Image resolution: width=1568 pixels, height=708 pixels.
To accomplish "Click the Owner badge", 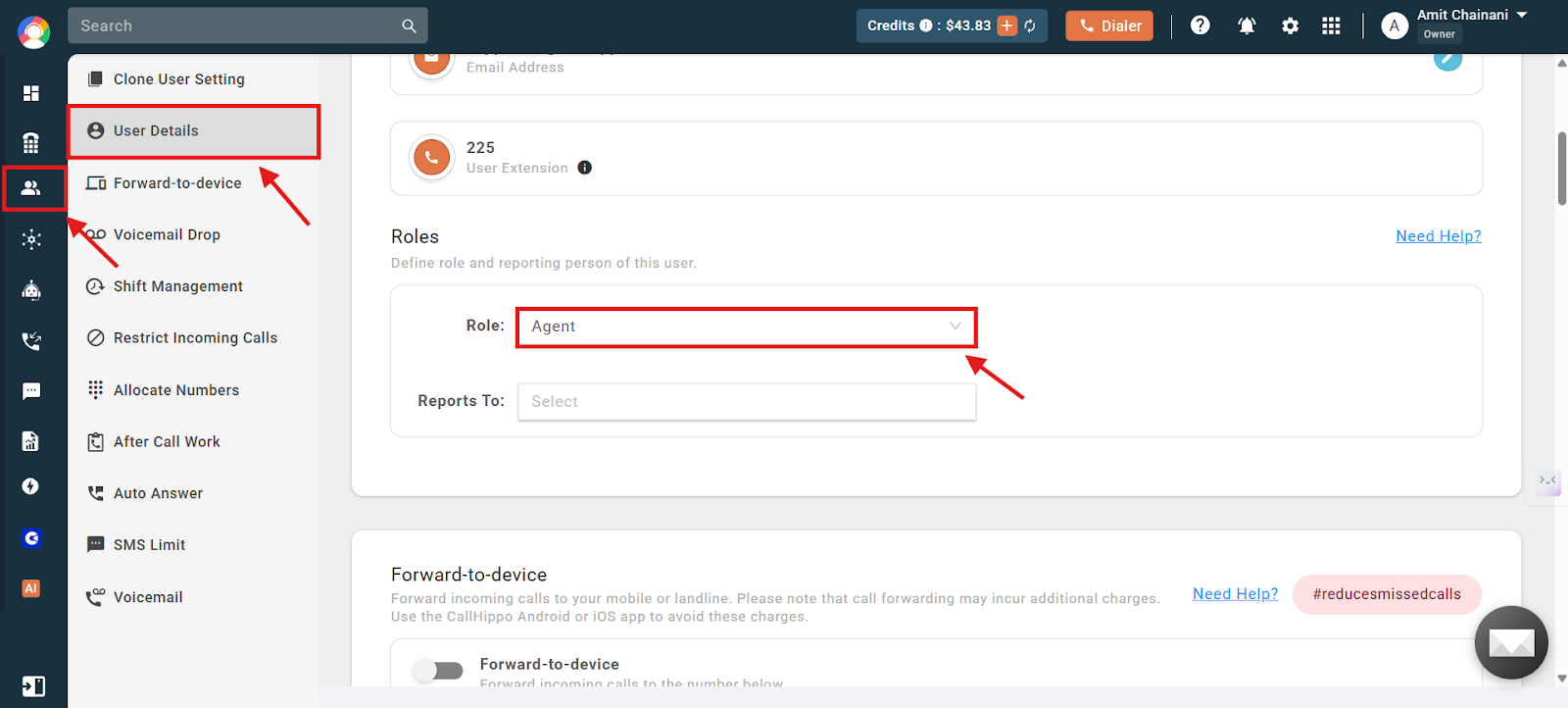I will pos(1440,34).
